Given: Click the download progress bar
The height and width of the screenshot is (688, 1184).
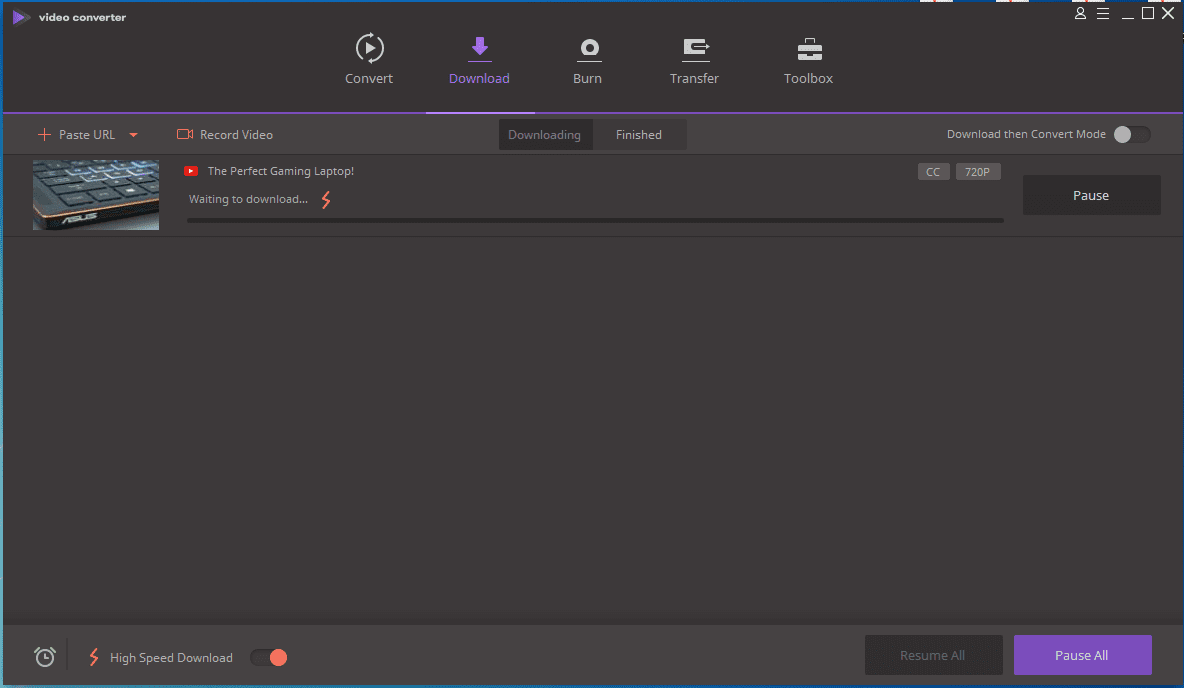Looking at the screenshot, I should [x=595, y=220].
